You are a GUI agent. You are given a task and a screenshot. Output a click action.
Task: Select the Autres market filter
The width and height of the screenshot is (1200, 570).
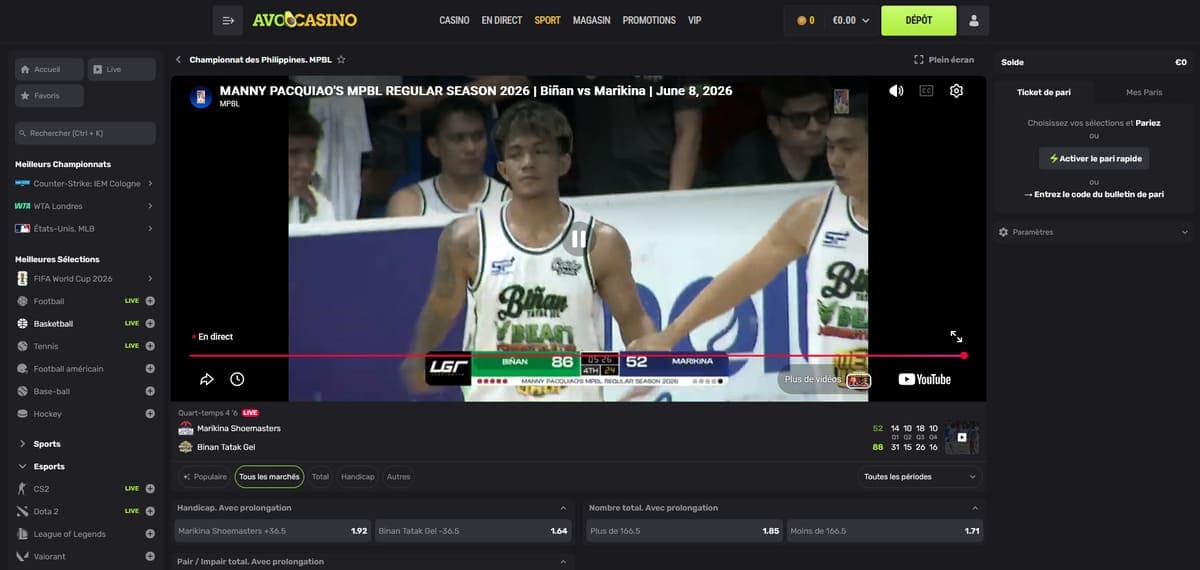click(x=398, y=477)
